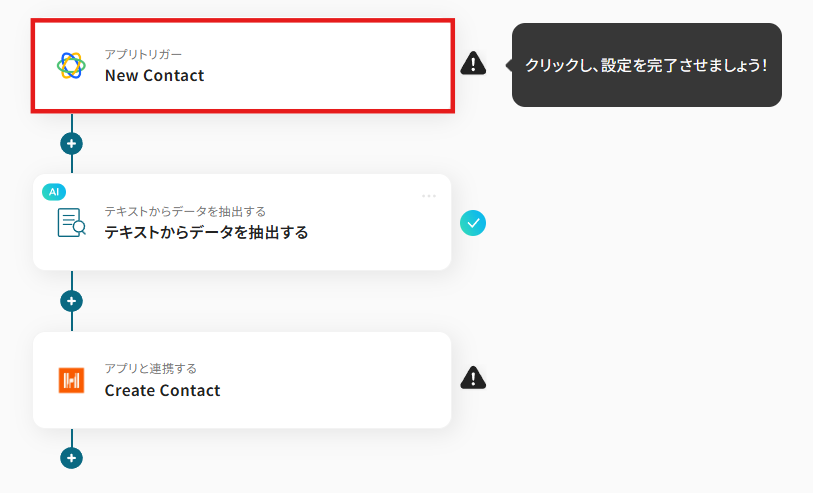813x493 pixels.
Task: Open three-dot menu on text extraction card
Action: click(429, 196)
